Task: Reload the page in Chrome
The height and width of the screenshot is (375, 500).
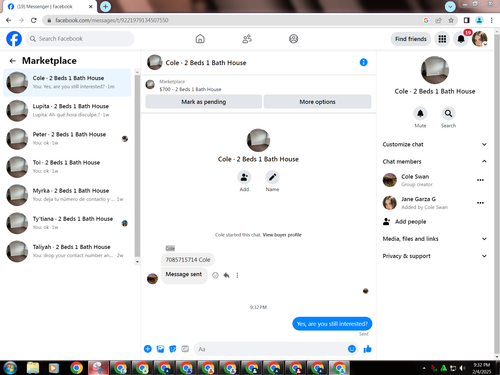Action: pos(34,20)
